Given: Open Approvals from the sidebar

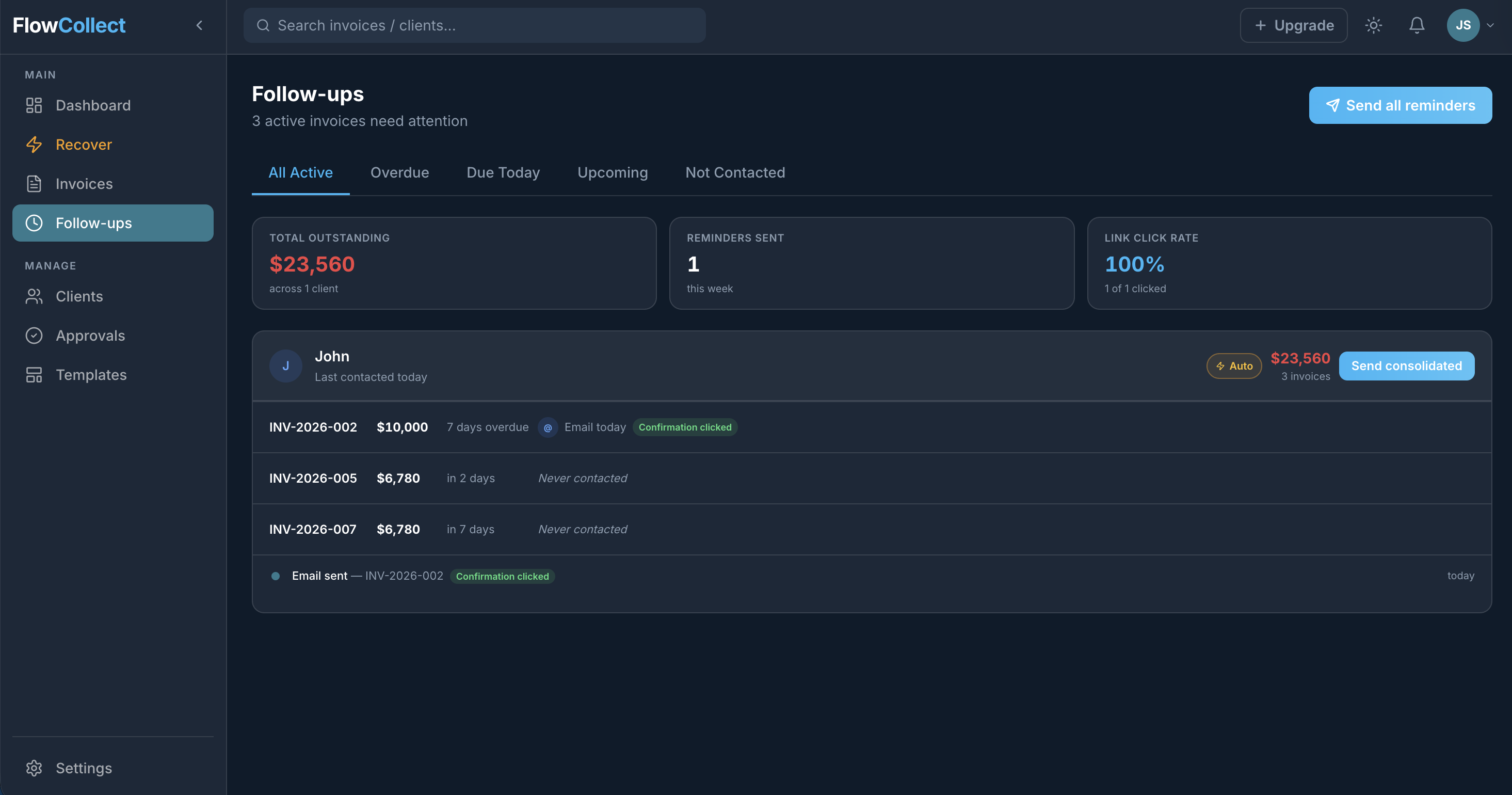Looking at the screenshot, I should [x=112, y=336].
